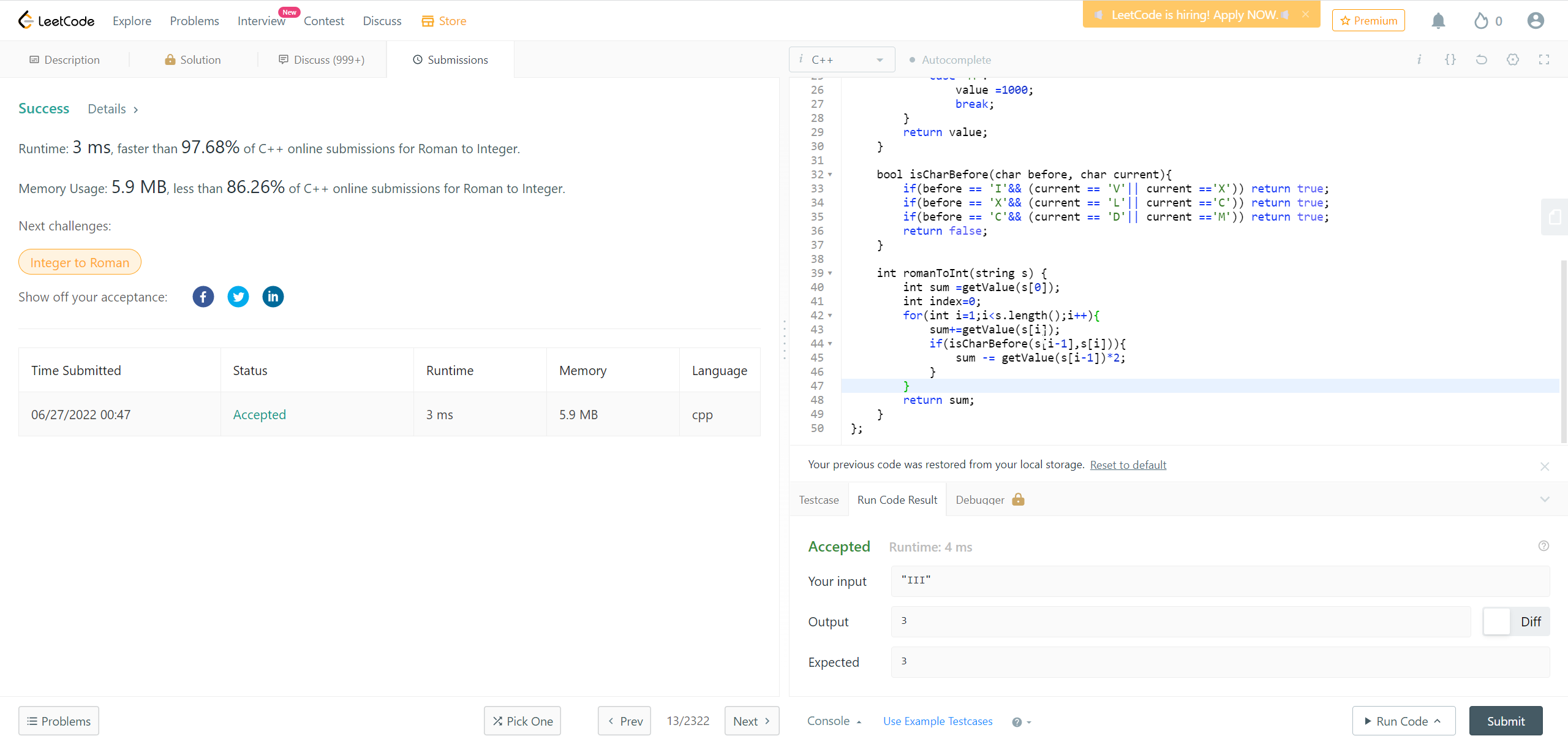This screenshot has height=744, width=1568.
Task: Open Run Code options arrow
Action: coord(1438,721)
